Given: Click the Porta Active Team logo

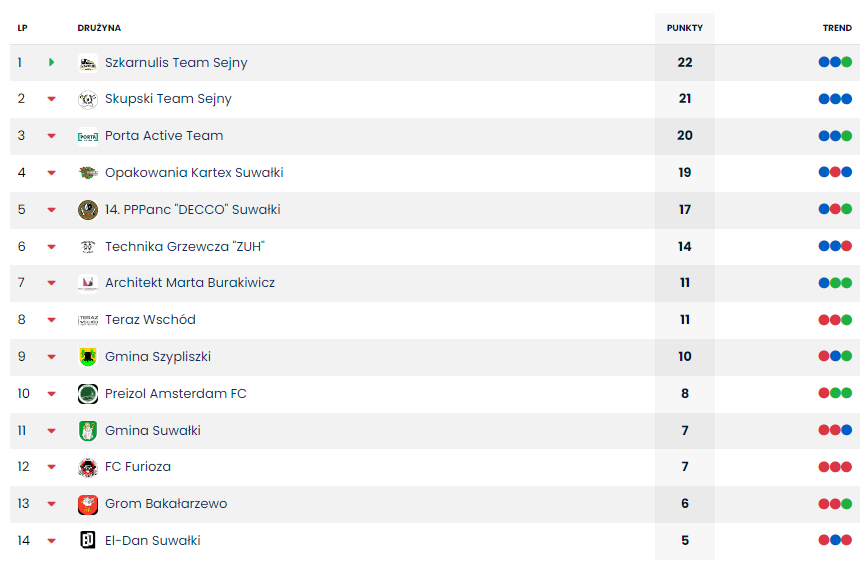Looking at the screenshot, I should pyautogui.click(x=88, y=136).
